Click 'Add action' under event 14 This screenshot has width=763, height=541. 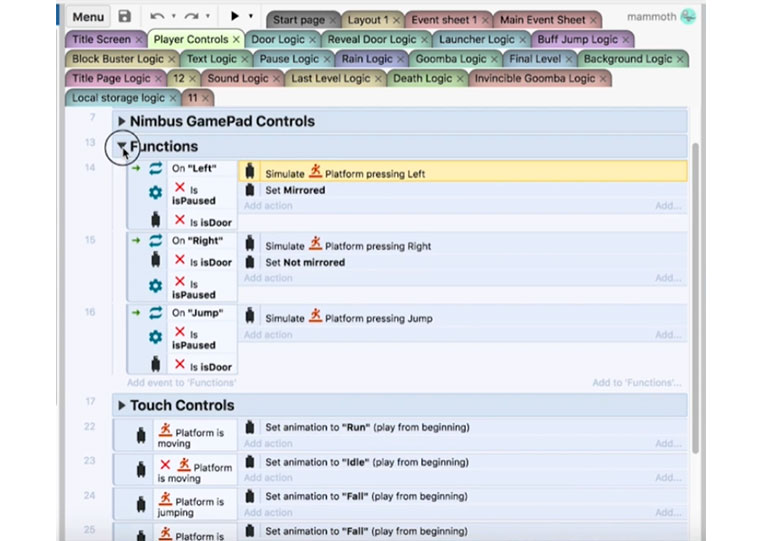(268, 206)
